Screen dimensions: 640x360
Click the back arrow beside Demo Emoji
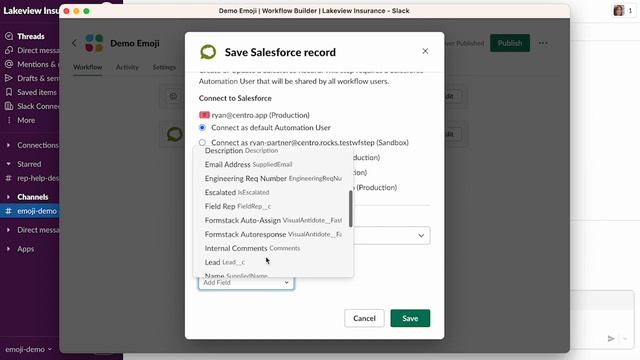coord(74,43)
